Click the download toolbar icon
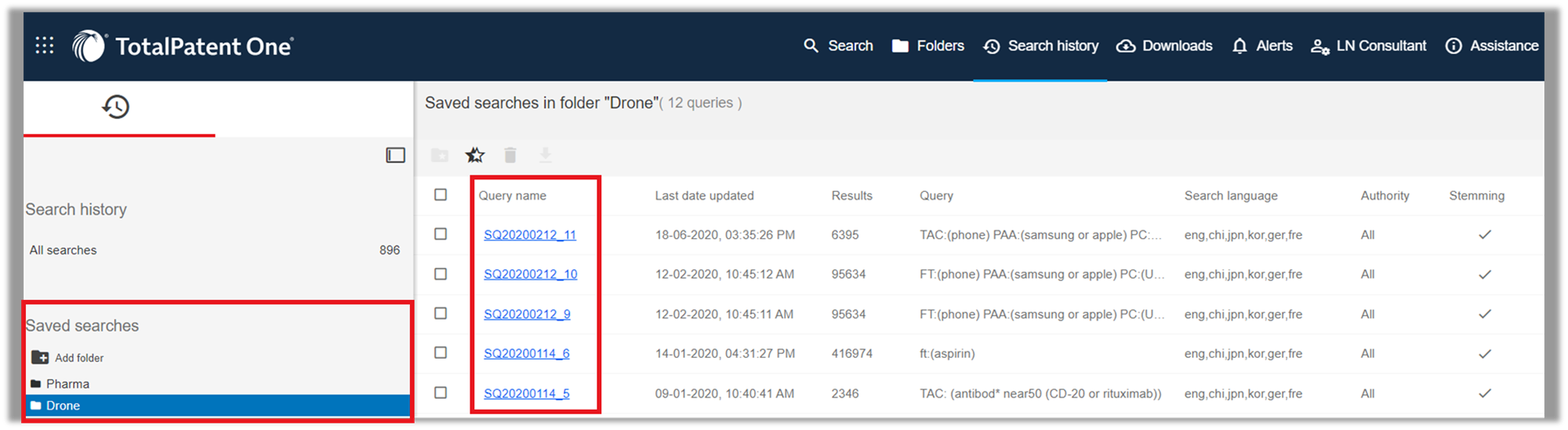 pos(546,155)
